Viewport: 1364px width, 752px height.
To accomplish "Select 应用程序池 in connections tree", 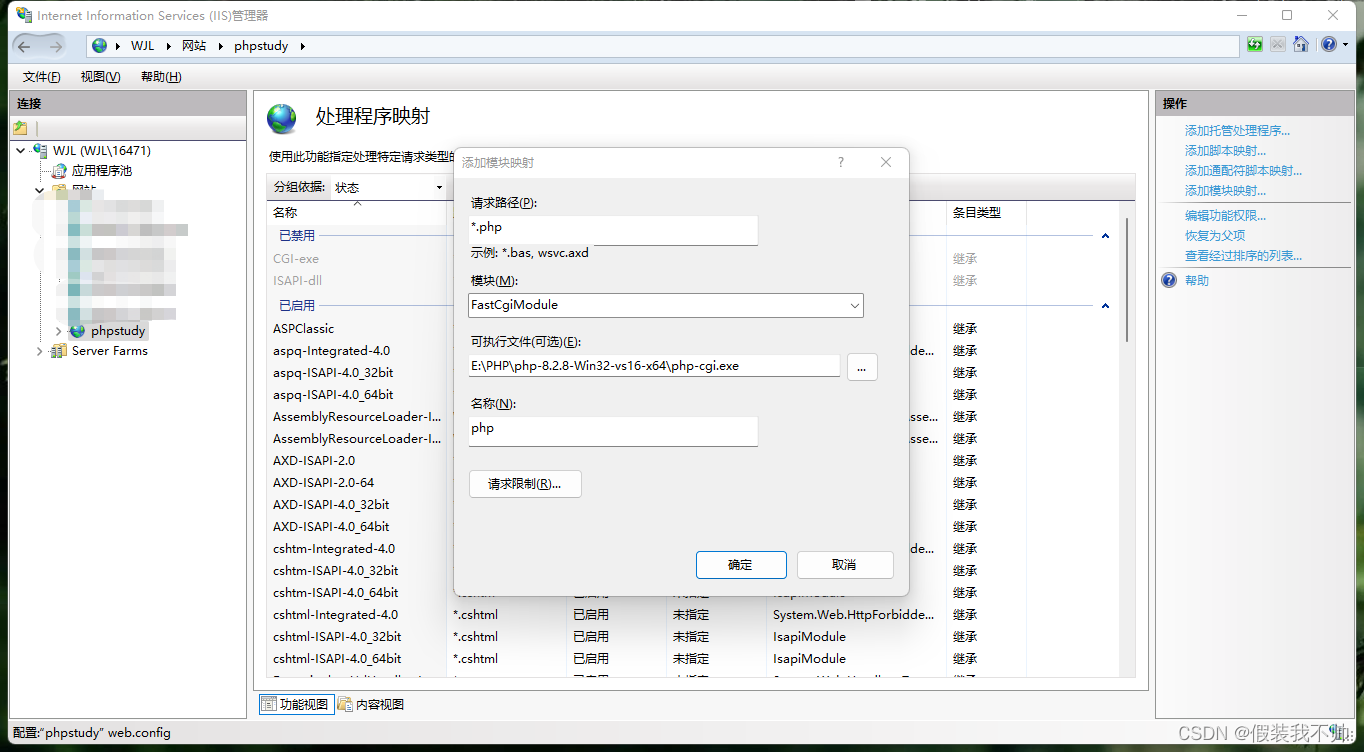I will [x=101, y=171].
